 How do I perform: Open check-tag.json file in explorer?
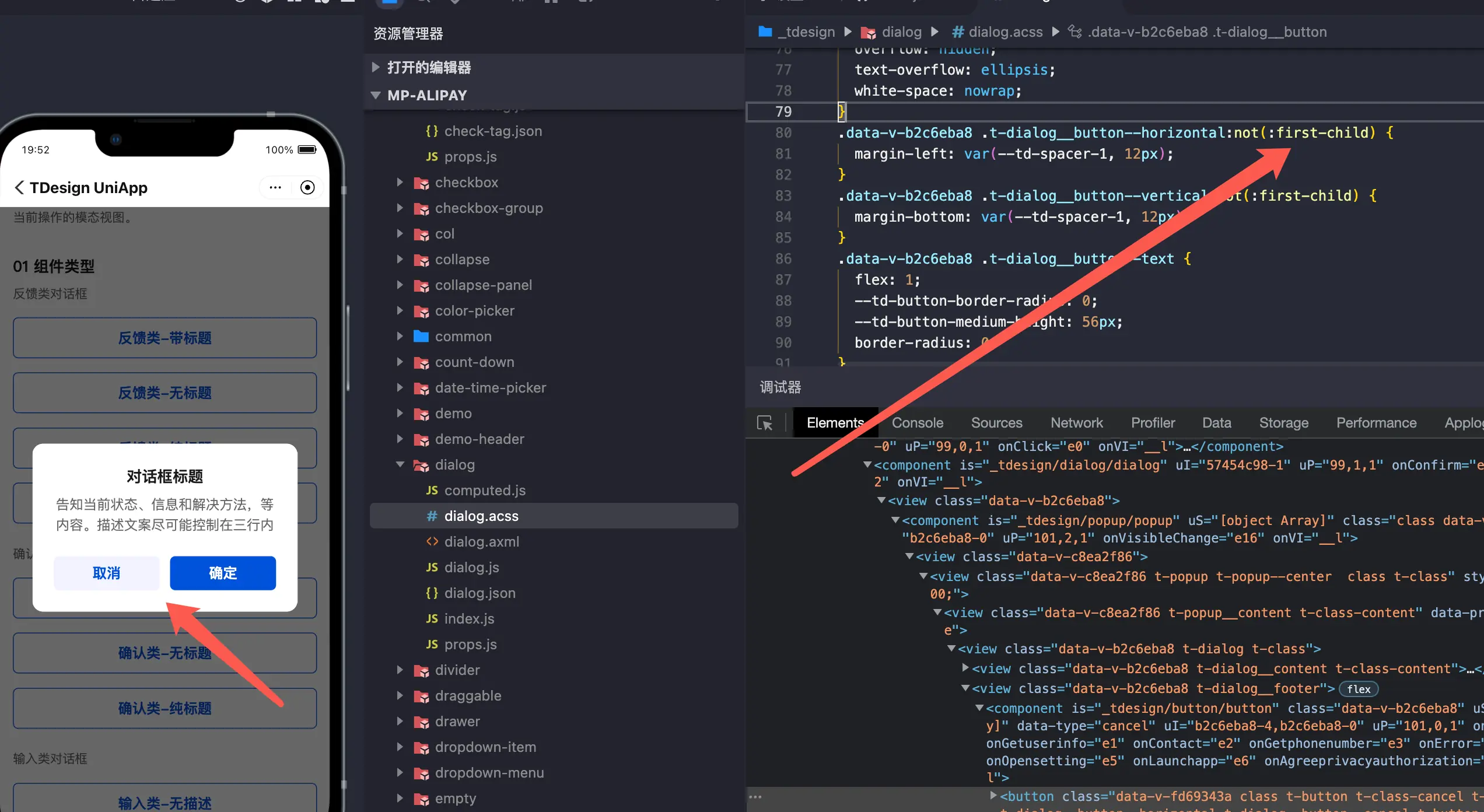(492, 131)
